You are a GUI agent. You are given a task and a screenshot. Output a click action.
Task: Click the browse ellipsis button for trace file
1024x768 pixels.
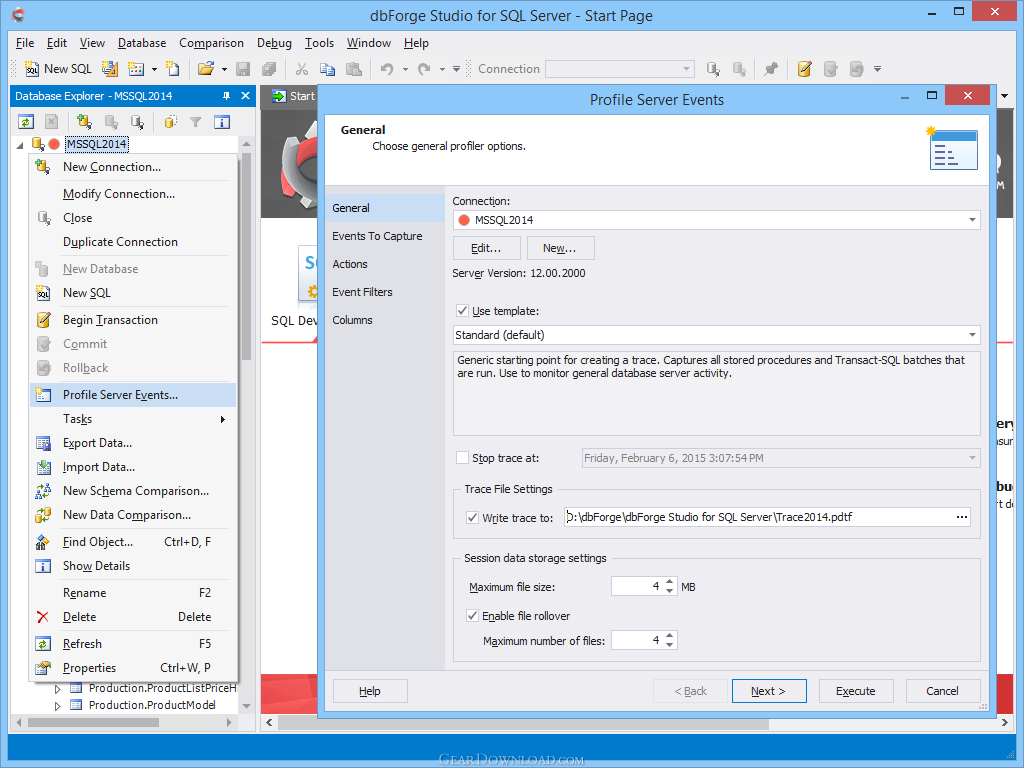pos(961,517)
